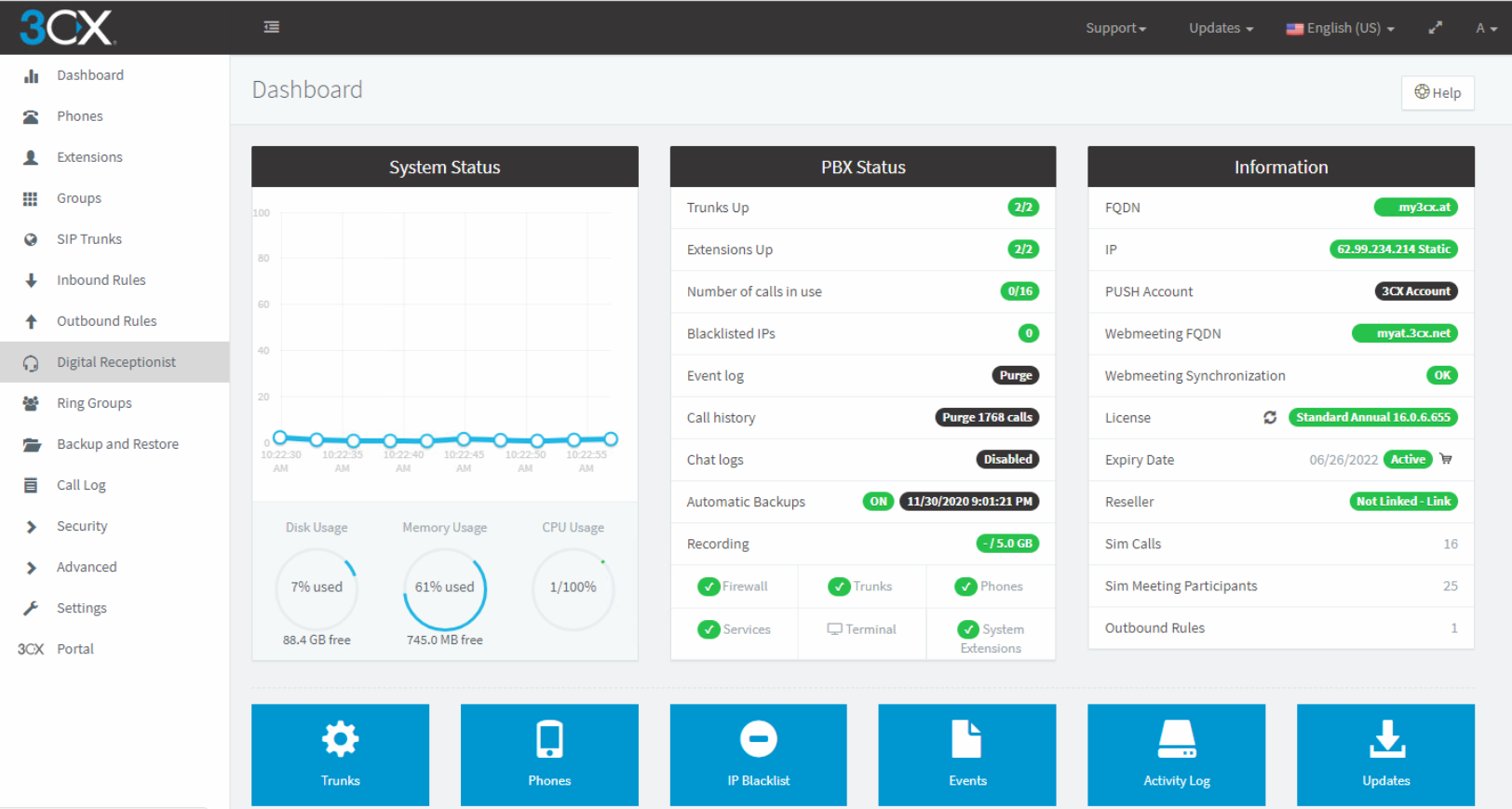This screenshot has height=809, width=1512.
Task: Click the Settings wrench icon
Action: coord(31,608)
